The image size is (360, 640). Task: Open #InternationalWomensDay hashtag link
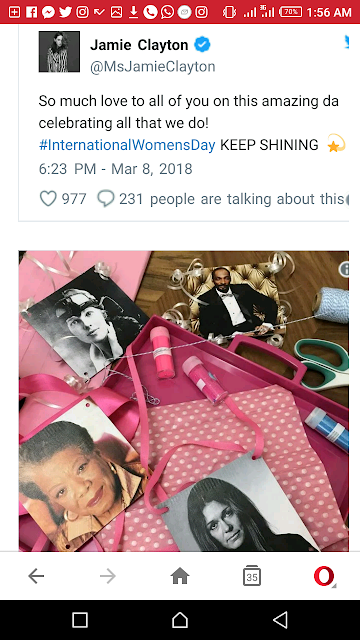coord(127,145)
